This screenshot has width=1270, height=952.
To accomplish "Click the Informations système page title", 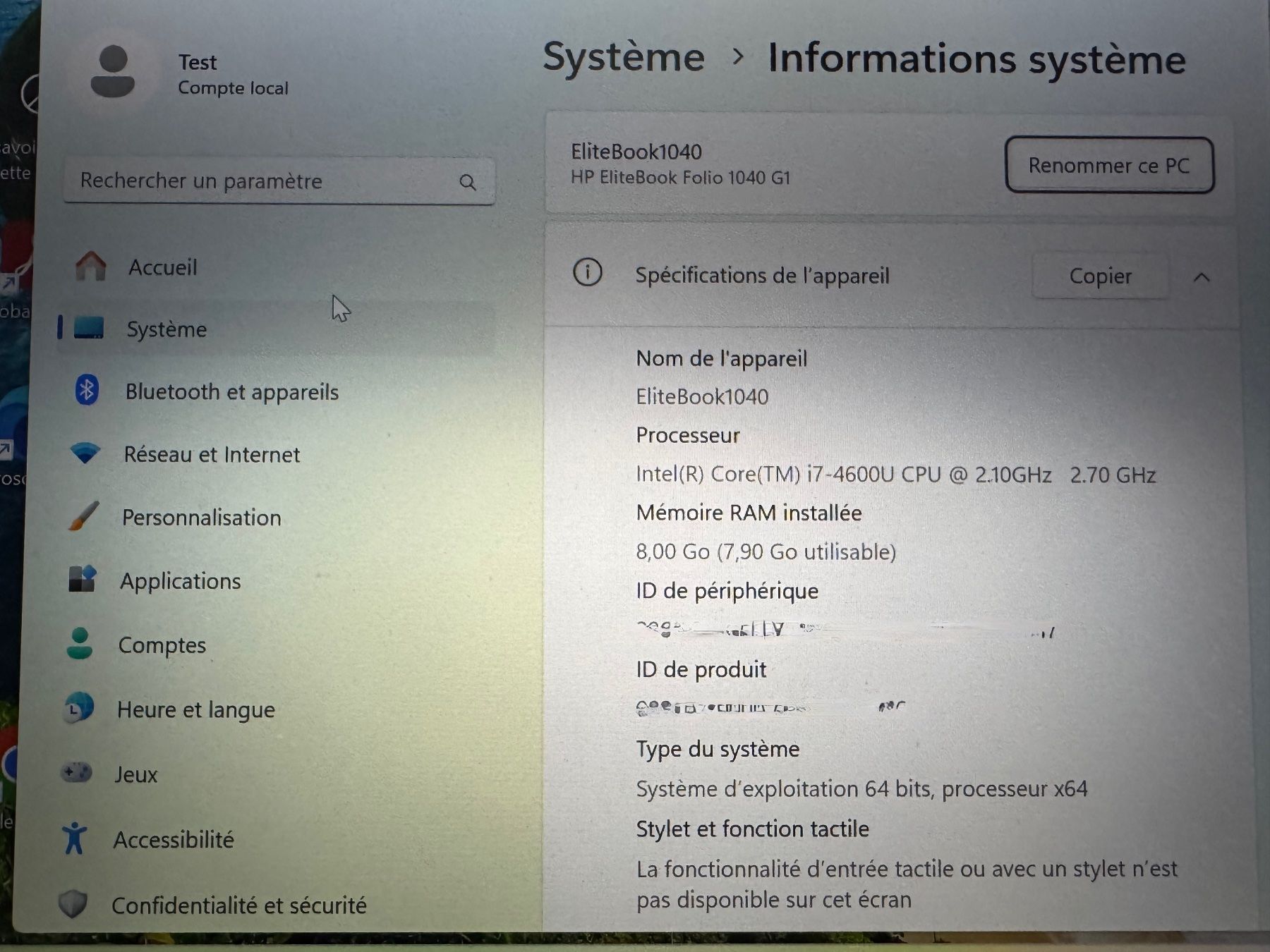I will point(976,58).
